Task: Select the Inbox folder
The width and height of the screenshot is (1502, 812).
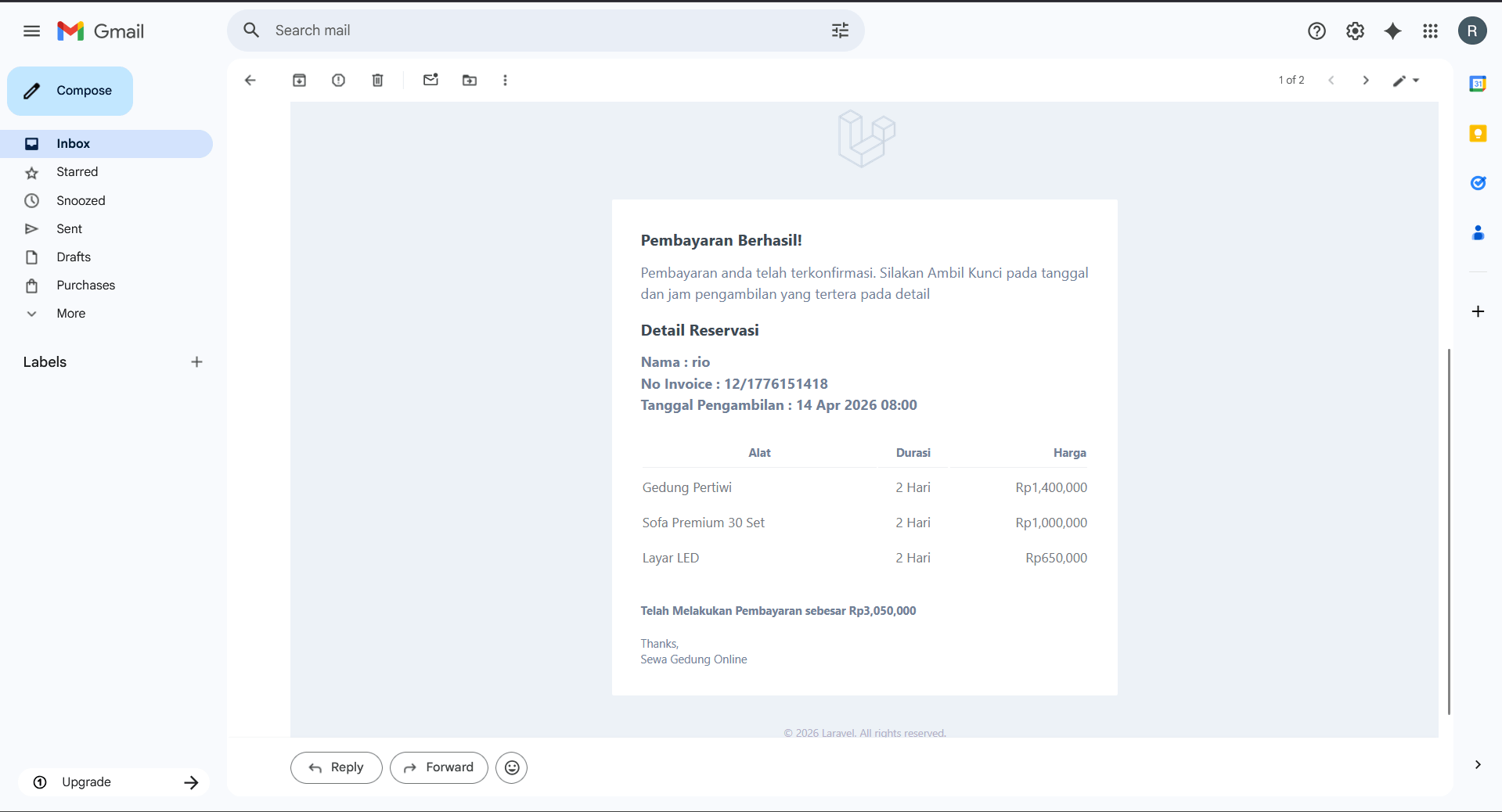Action: click(x=106, y=144)
